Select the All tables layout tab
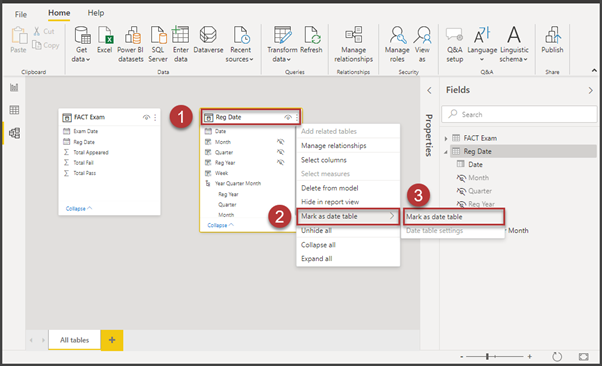 pos(74,340)
